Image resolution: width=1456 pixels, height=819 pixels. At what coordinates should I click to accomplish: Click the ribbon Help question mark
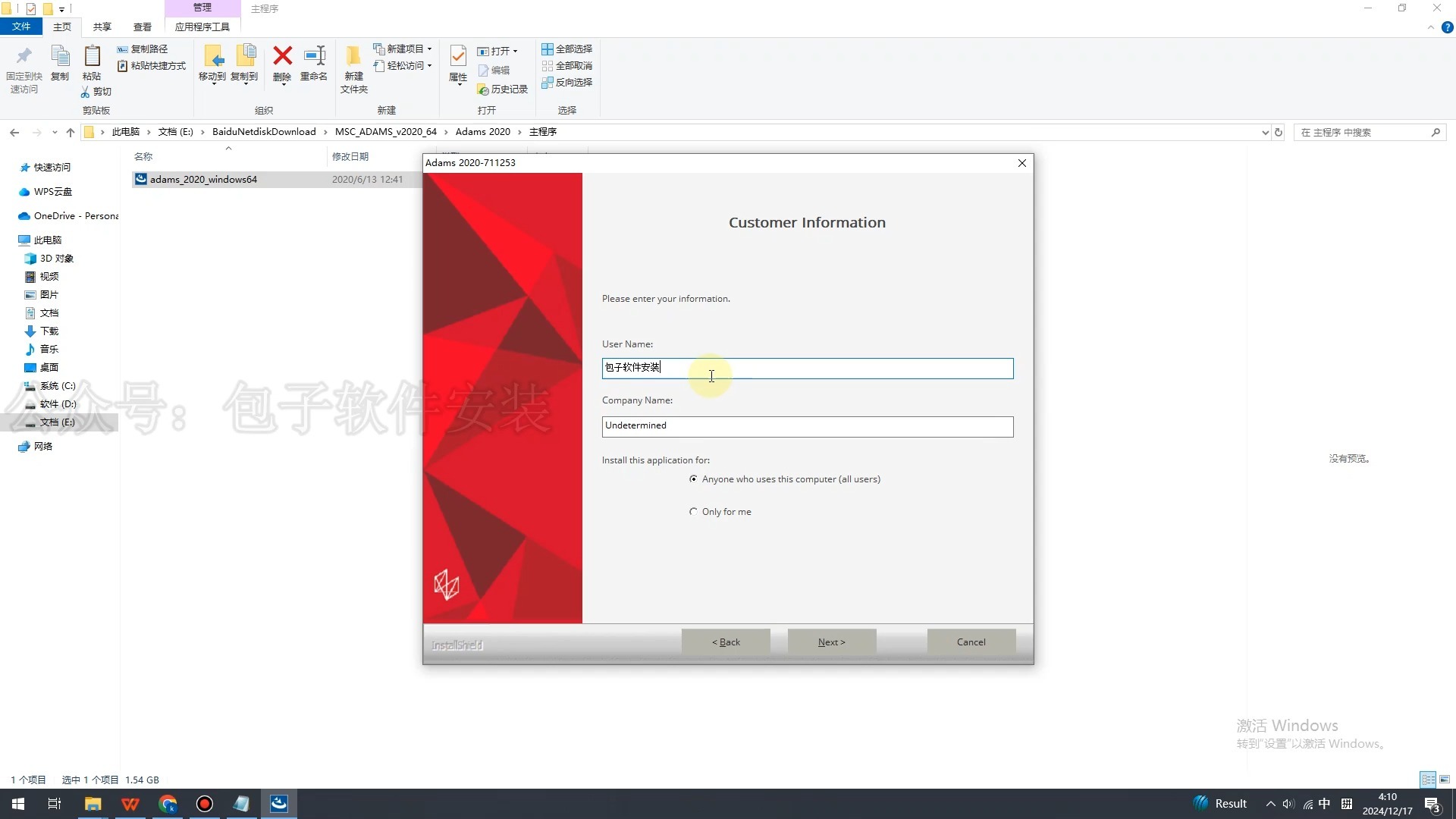[x=1447, y=27]
